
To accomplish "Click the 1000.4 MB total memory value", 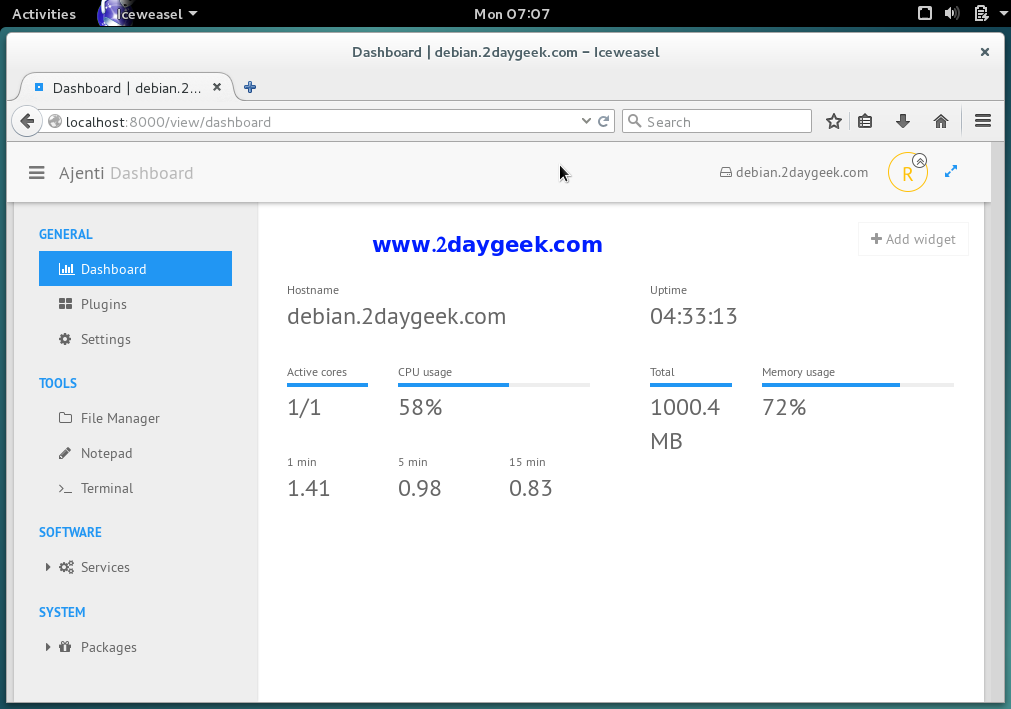I will click(685, 424).
